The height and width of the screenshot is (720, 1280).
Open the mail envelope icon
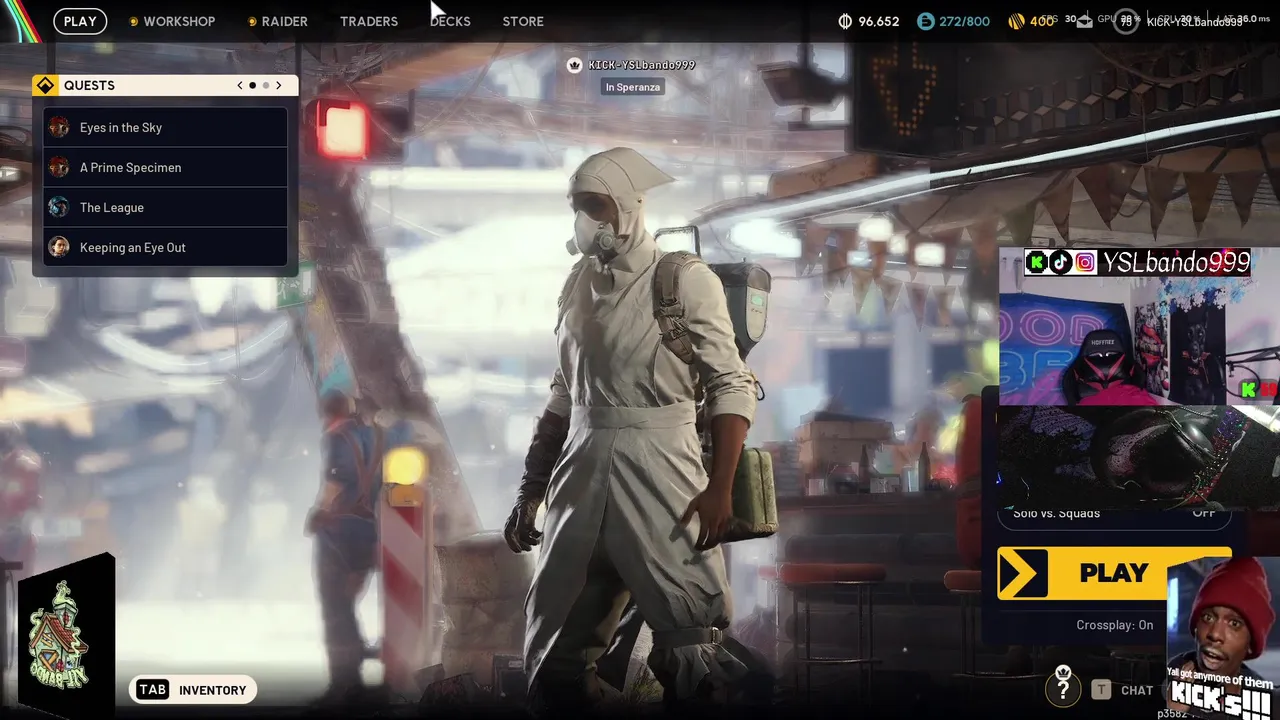1085,22
